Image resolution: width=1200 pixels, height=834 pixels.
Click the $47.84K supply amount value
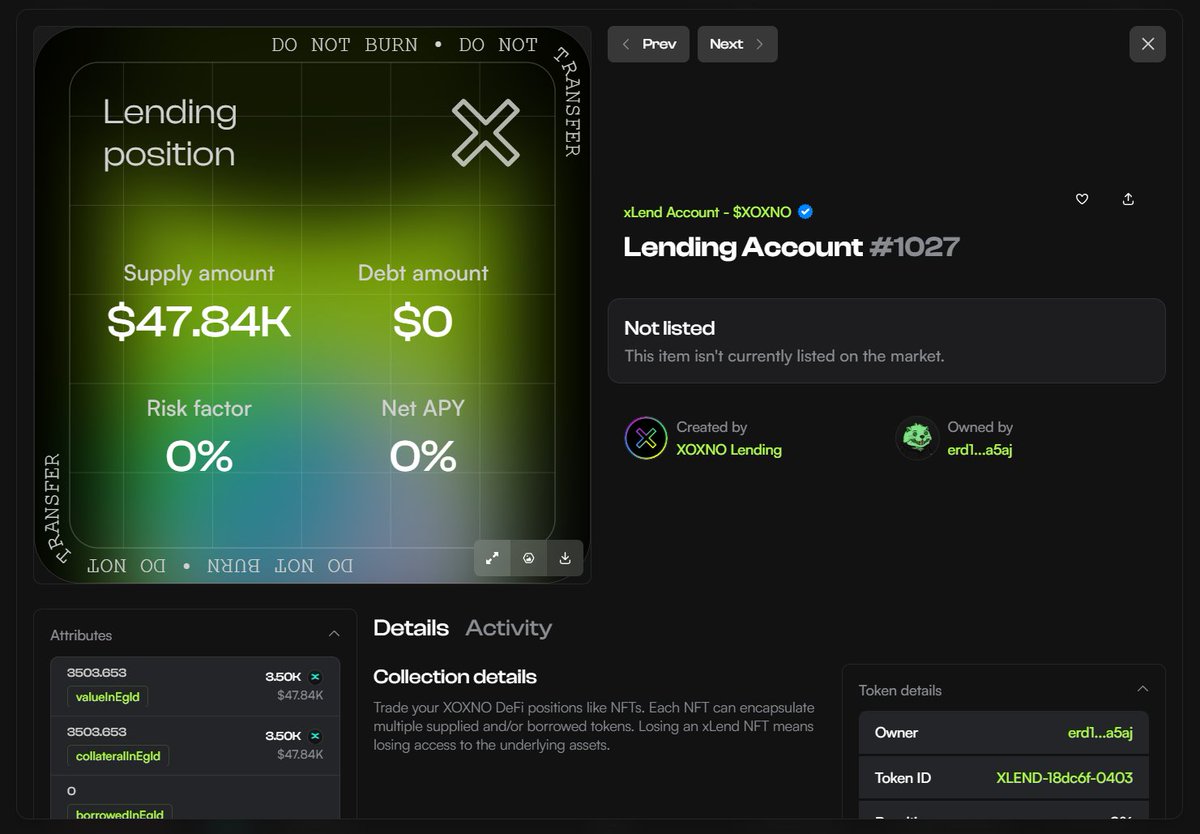pos(199,322)
